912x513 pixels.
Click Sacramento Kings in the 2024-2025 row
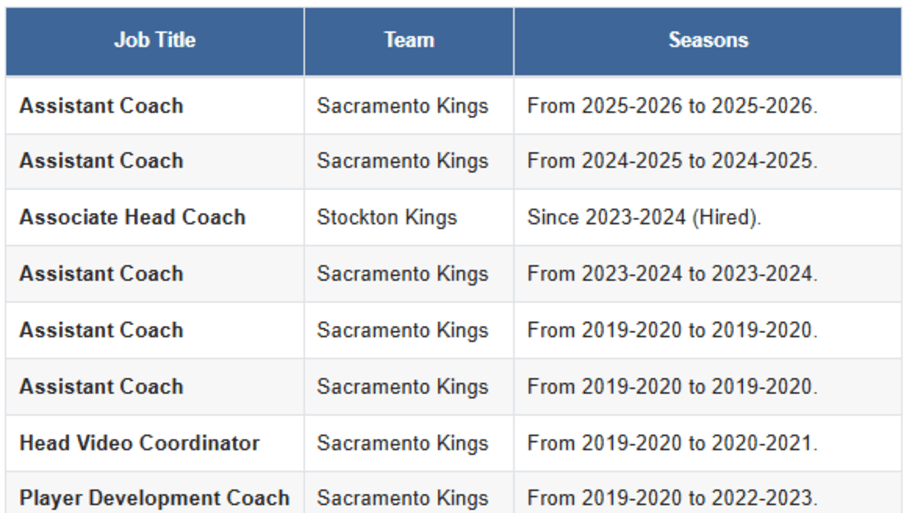(x=402, y=161)
